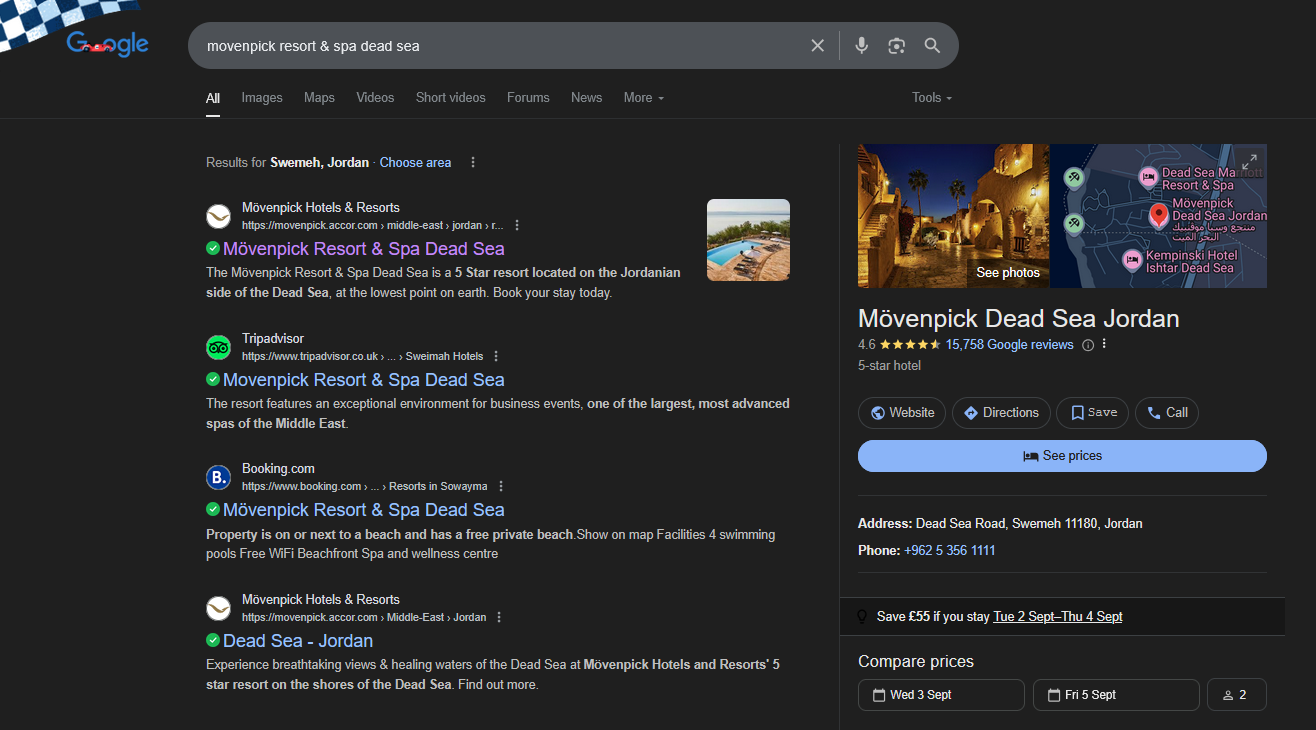Open review info icon beside Google reviews

click(1088, 345)
